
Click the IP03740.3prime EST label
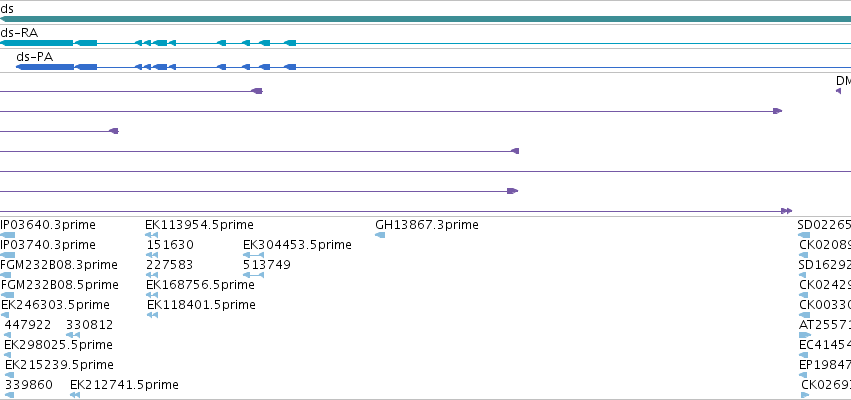[48, 245]
